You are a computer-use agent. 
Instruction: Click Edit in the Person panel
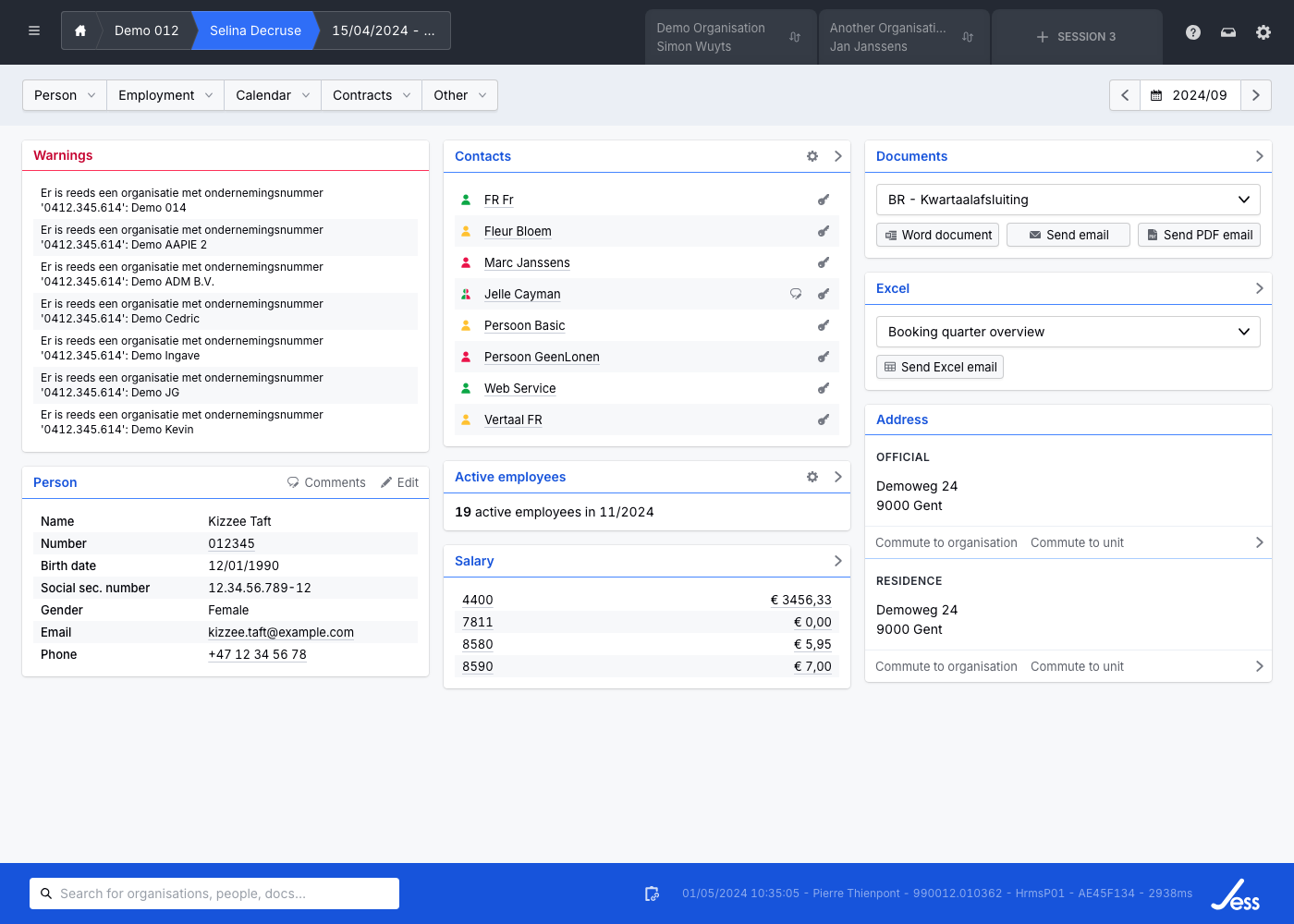(x=399, y=482)
